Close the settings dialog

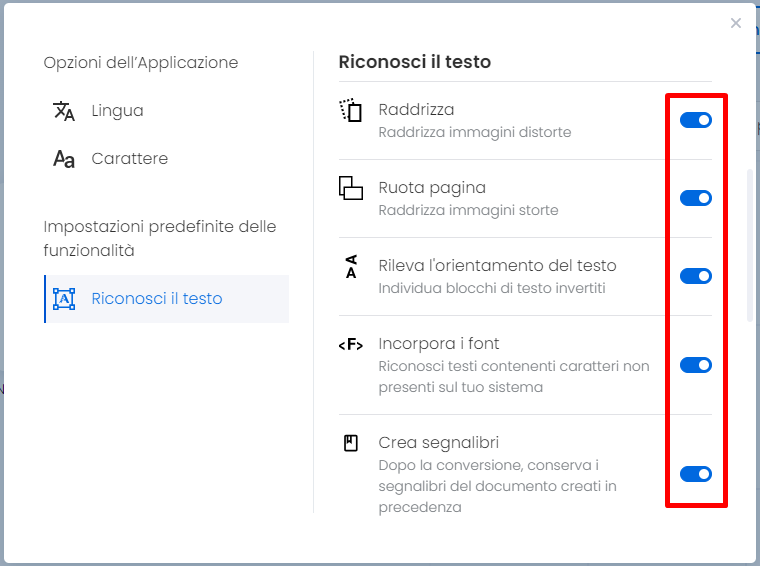coord(736,23)
